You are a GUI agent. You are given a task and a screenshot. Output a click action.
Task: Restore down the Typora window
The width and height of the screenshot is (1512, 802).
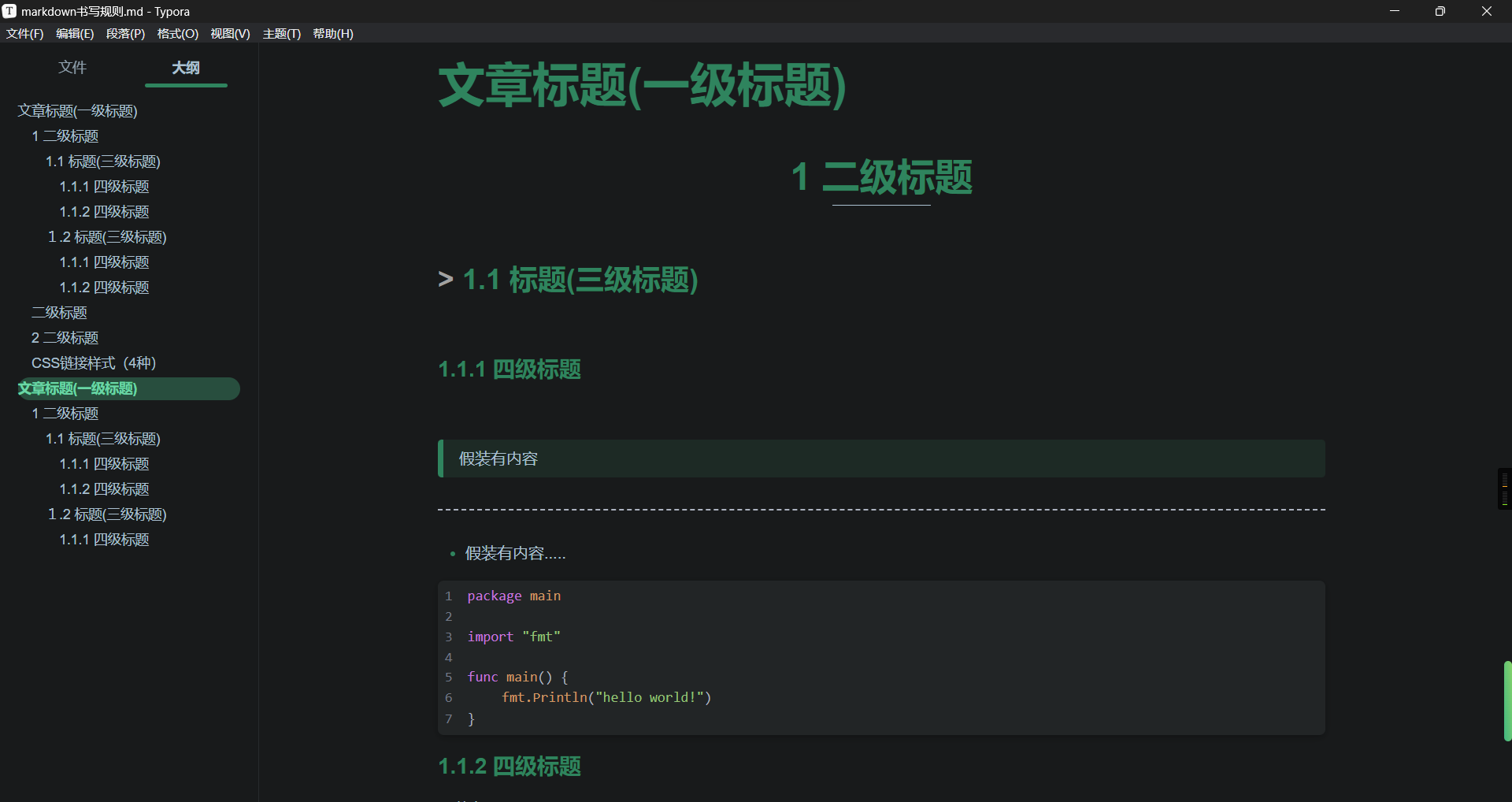[1440, 11]
